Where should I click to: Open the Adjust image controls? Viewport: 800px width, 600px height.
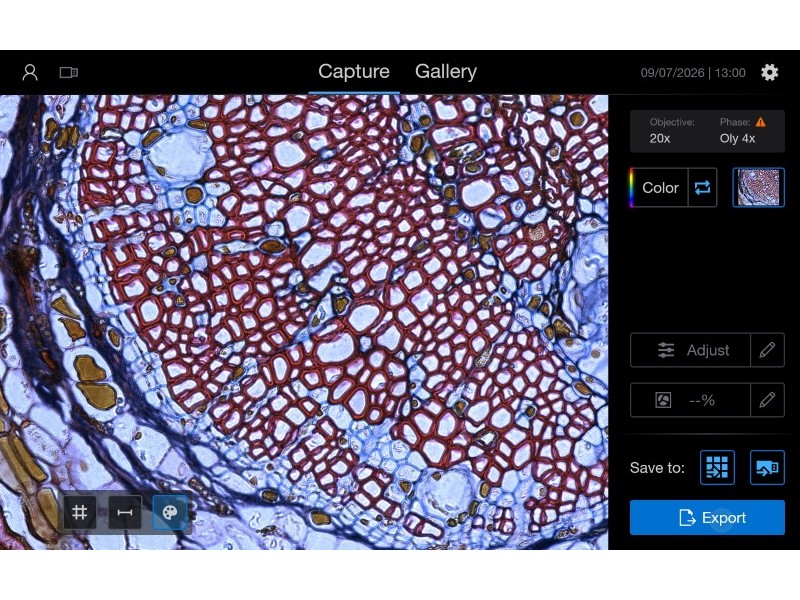coord(690,350)
